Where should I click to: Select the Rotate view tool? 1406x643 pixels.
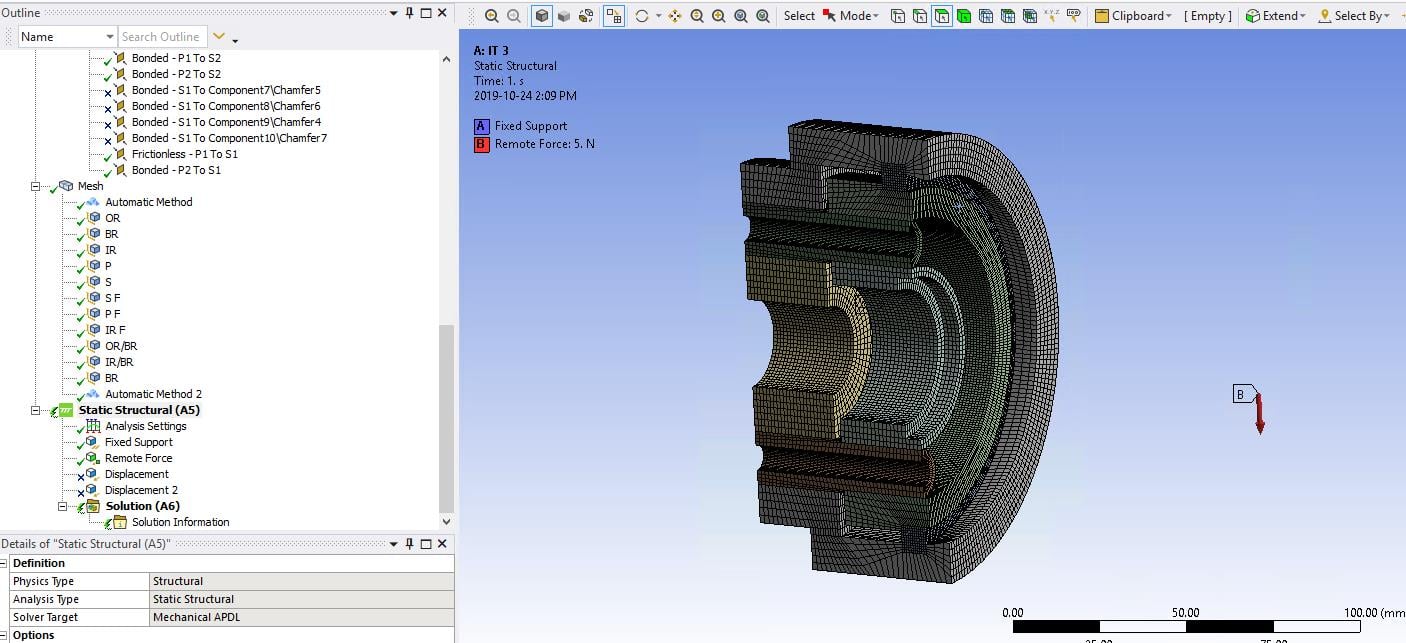click(x=641, y=16)
